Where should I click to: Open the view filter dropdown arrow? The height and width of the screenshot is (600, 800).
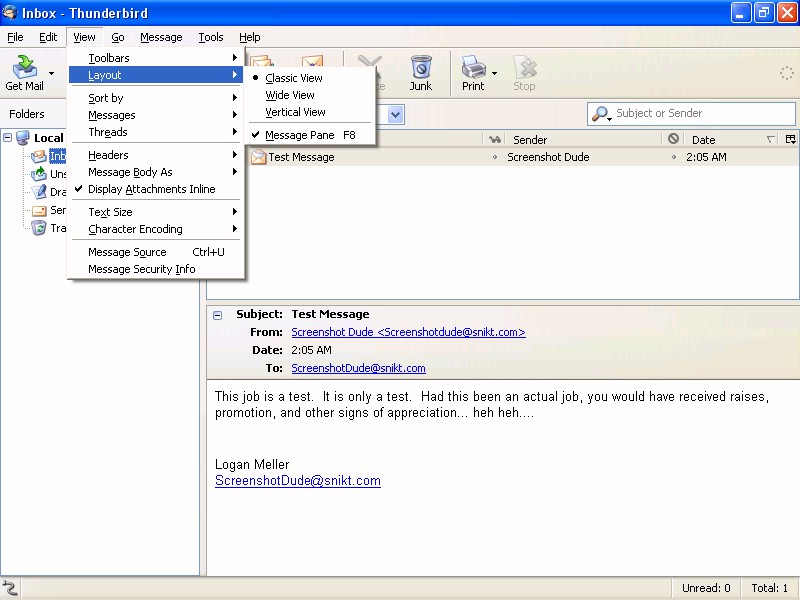coord(396,114)
